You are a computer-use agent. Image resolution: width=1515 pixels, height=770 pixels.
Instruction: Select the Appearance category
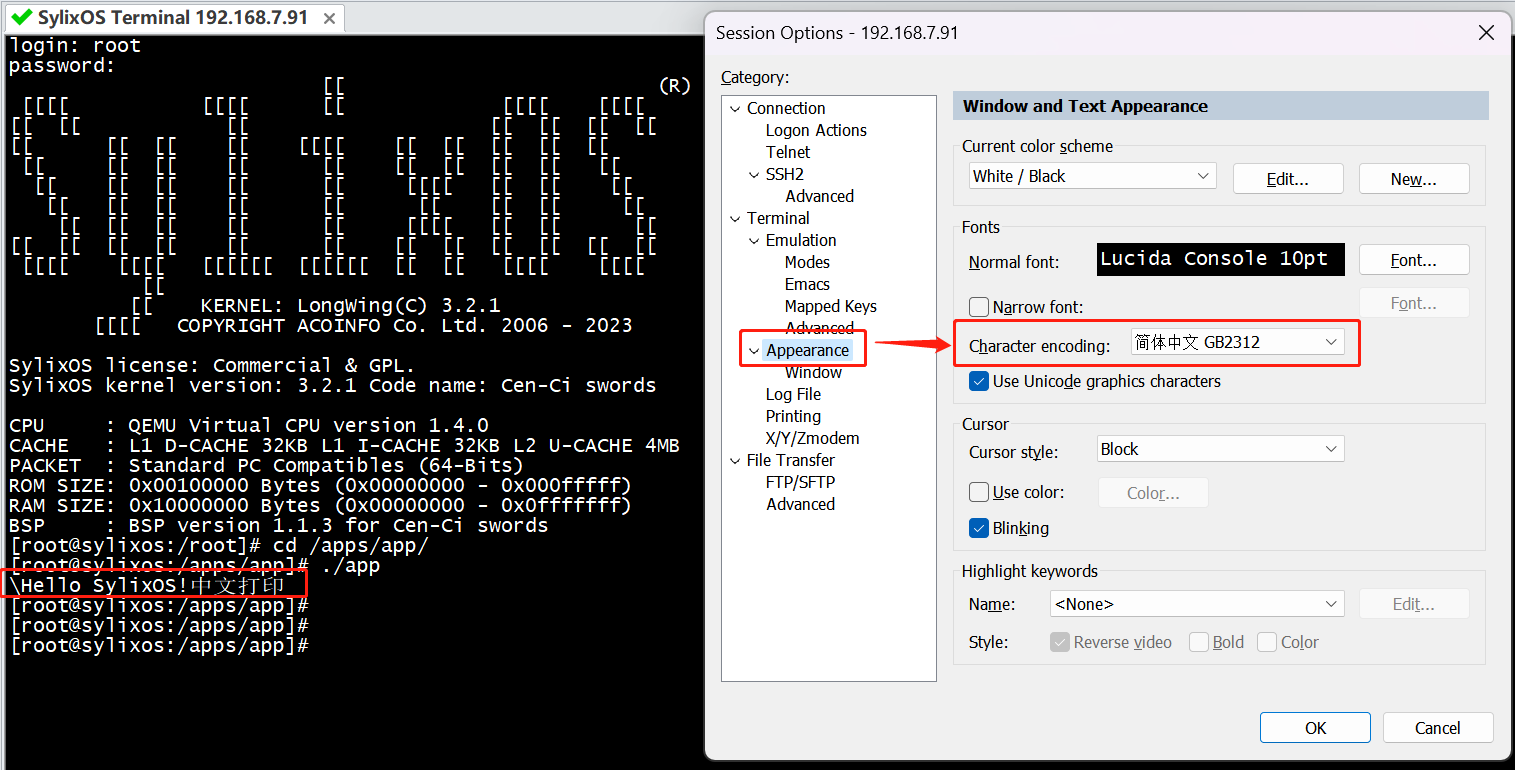click(808, 350)
